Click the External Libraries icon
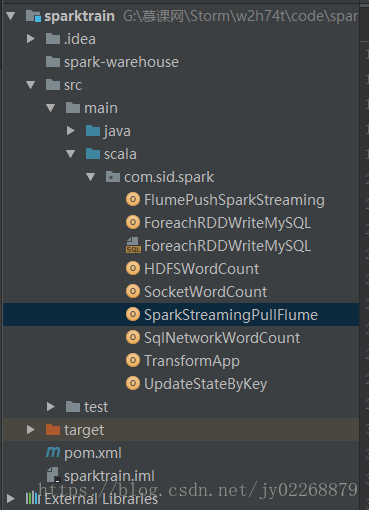This screenshot has width=369, height=510. (33, 499)
